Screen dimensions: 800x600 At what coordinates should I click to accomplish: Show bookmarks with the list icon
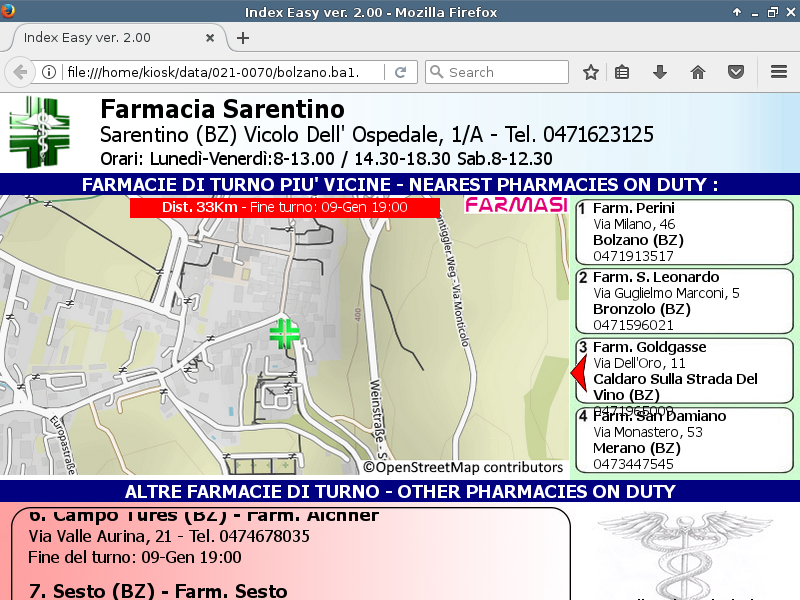coord(622,72)
